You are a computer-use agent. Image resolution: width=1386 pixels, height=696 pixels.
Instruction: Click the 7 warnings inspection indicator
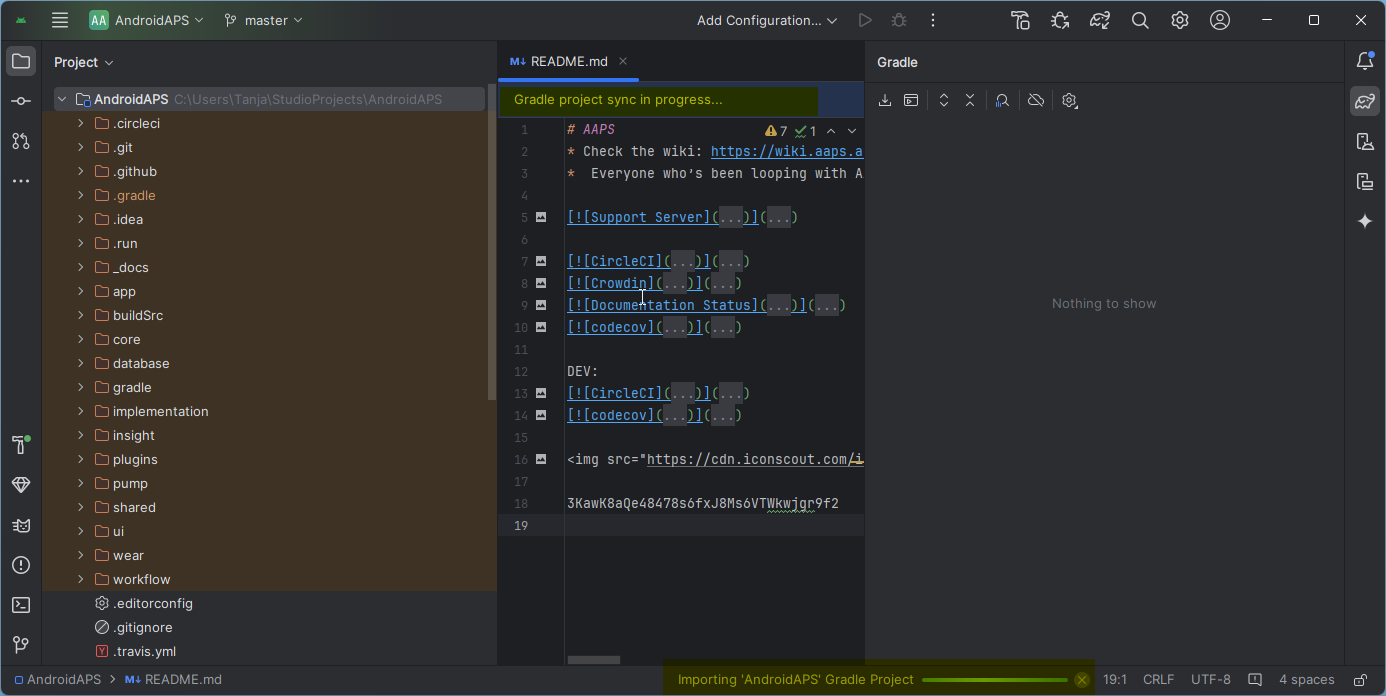pos(776,131)
